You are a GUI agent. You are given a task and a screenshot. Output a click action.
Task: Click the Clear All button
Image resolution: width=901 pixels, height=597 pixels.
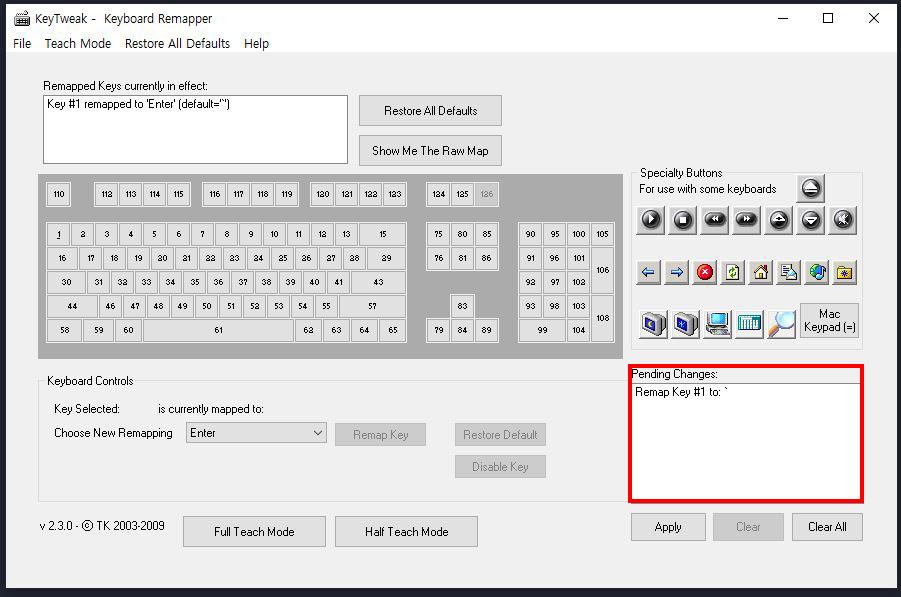pos(827,527)
